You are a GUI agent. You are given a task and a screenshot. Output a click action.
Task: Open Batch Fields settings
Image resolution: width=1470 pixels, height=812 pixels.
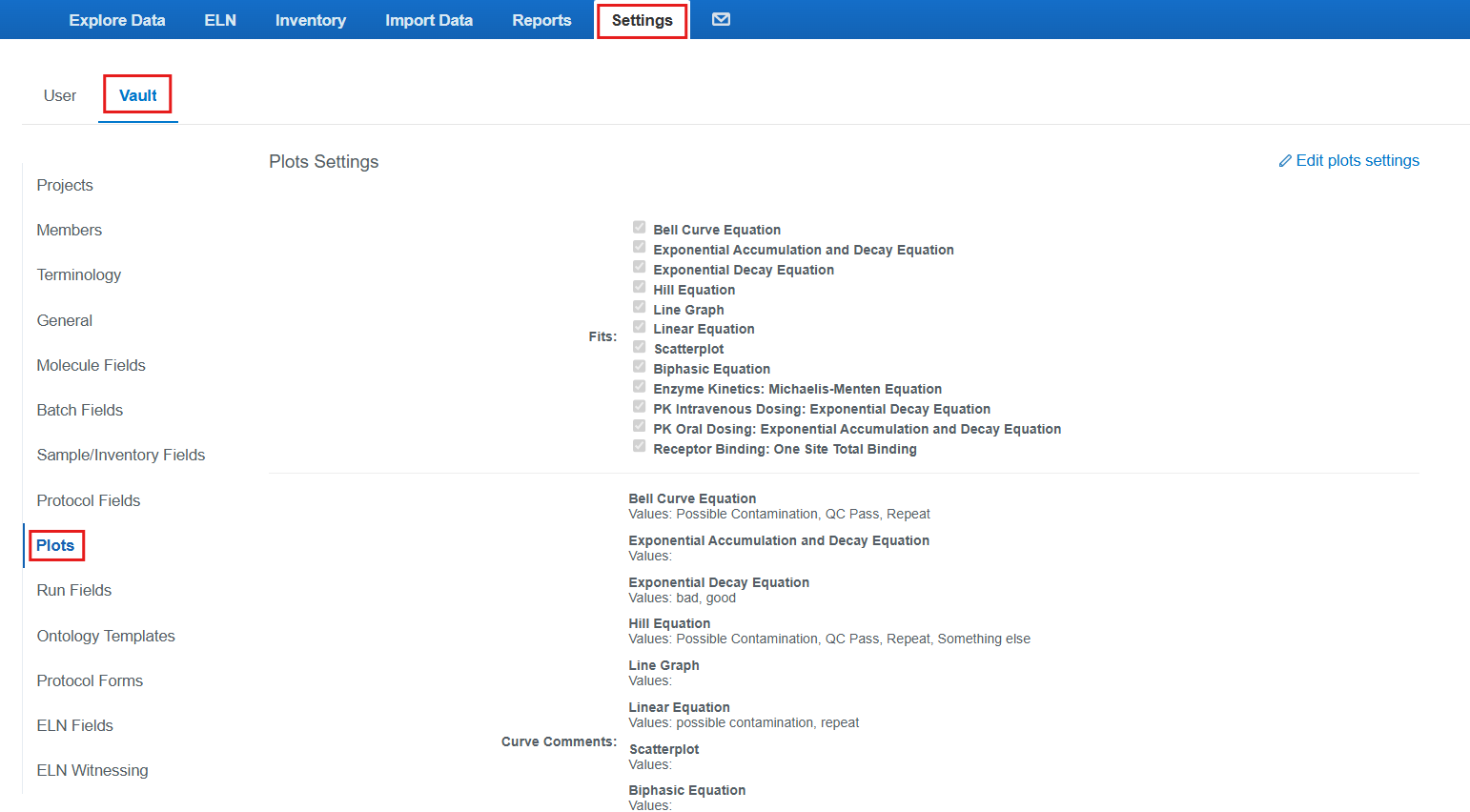80,410
